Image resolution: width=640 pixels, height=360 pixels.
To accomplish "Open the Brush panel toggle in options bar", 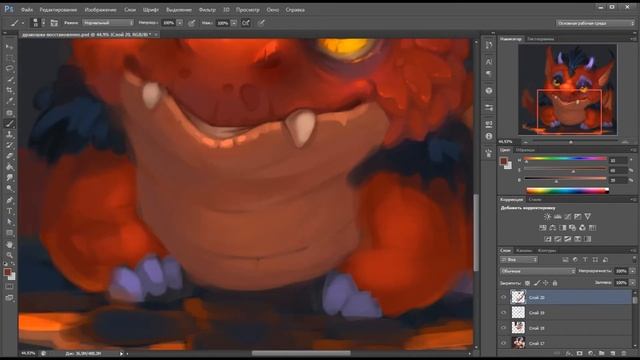I will pos(54,23).
